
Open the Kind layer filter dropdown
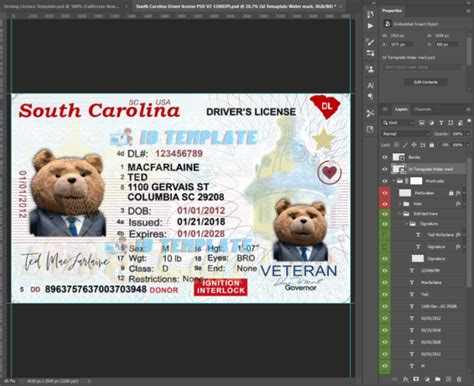click(x=398, y=123)
